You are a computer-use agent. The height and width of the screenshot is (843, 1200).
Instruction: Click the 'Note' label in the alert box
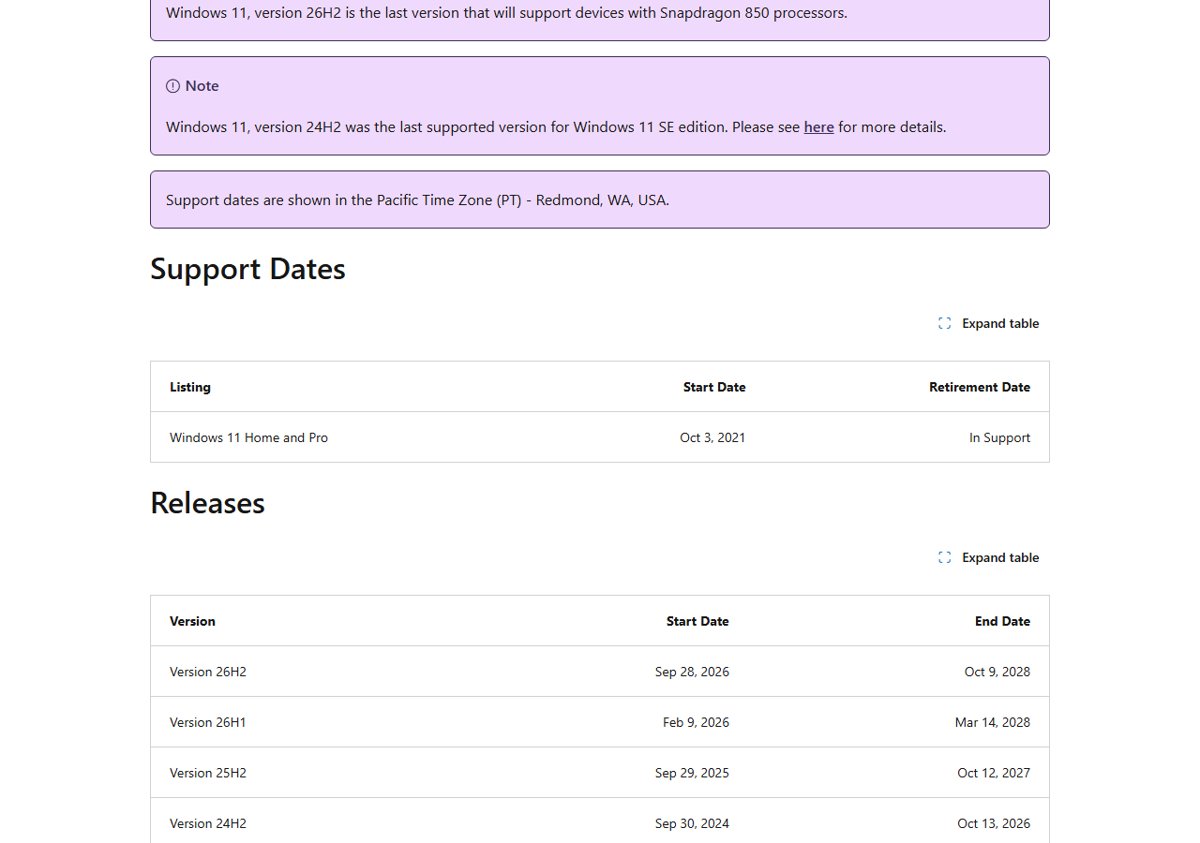[x=202, y=86]
